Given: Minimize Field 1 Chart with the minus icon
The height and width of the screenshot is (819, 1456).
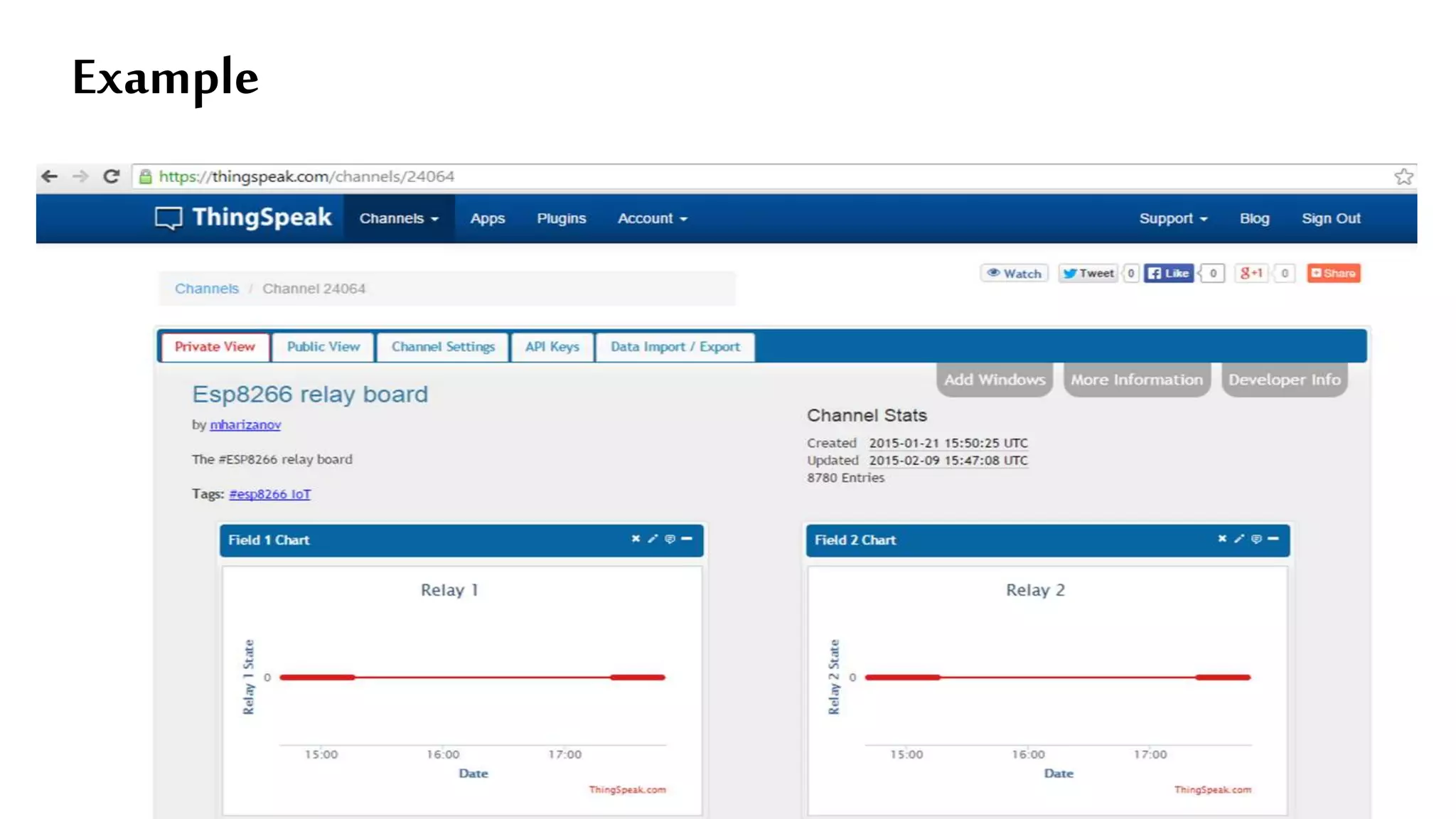Looking at the screenshot, I should tap(687, 539).
